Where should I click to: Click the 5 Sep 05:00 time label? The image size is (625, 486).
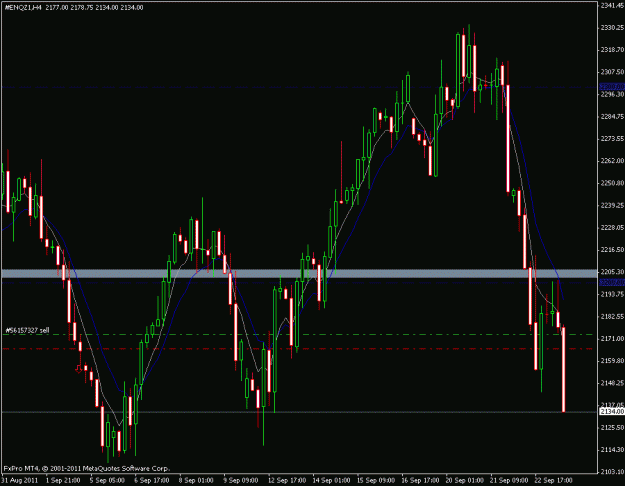(107, 480)
